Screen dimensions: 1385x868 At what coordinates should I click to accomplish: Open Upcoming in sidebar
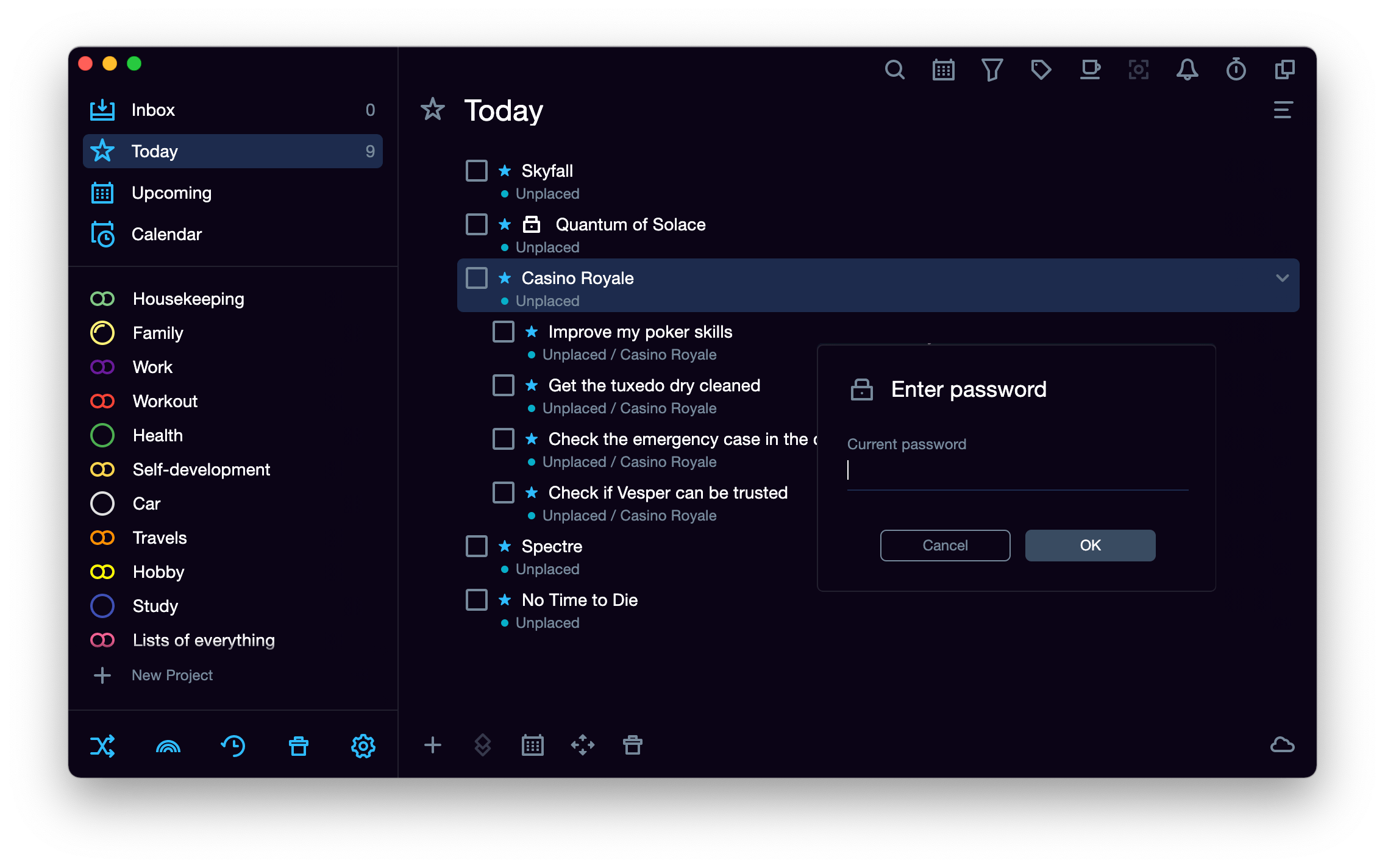pos(233,193)
